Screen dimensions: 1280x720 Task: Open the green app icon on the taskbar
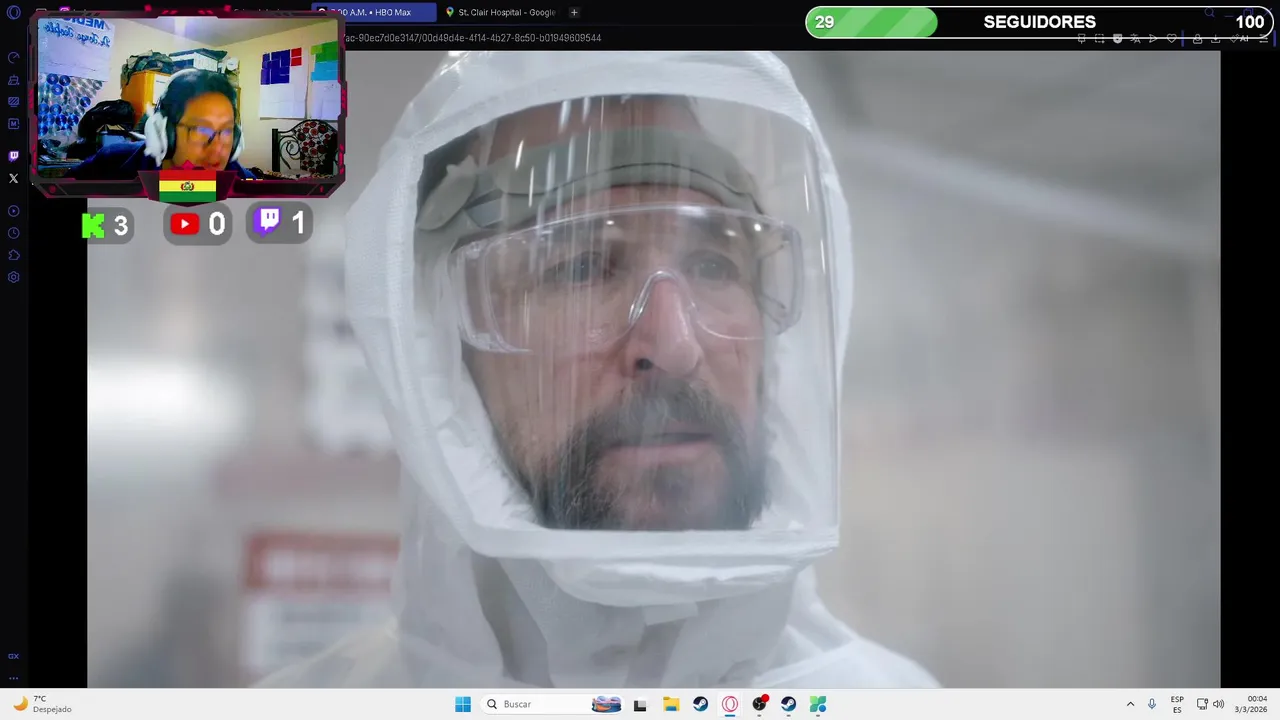click(x=818, y=704)
